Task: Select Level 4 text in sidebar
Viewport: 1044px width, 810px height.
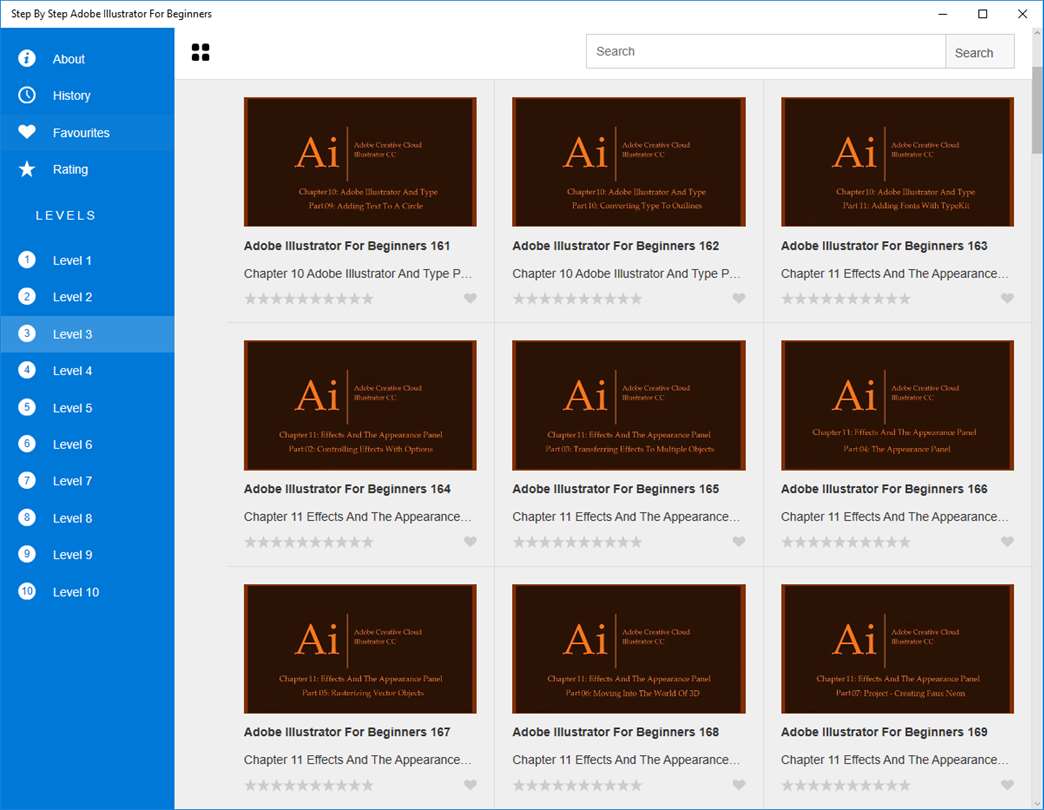Action: (x=73, y=371)
